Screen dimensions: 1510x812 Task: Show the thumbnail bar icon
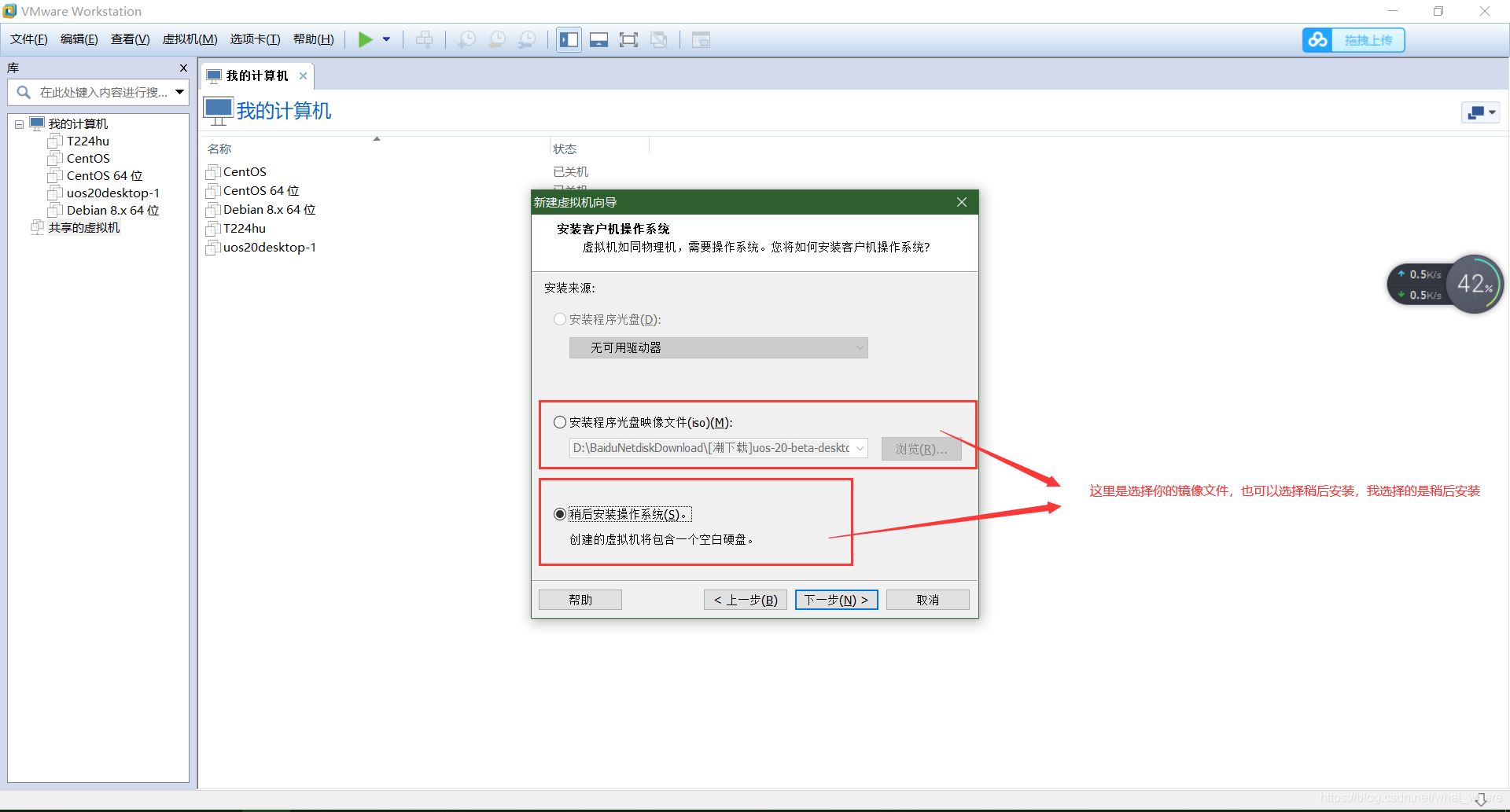click(x=598, y=39)
